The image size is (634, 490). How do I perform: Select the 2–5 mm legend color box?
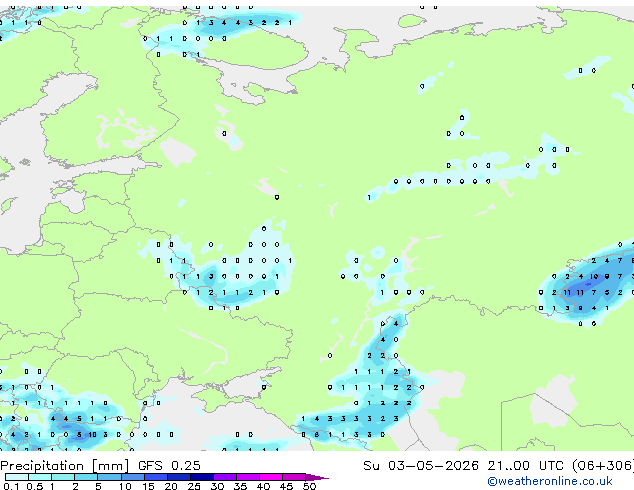coord(86,477)
